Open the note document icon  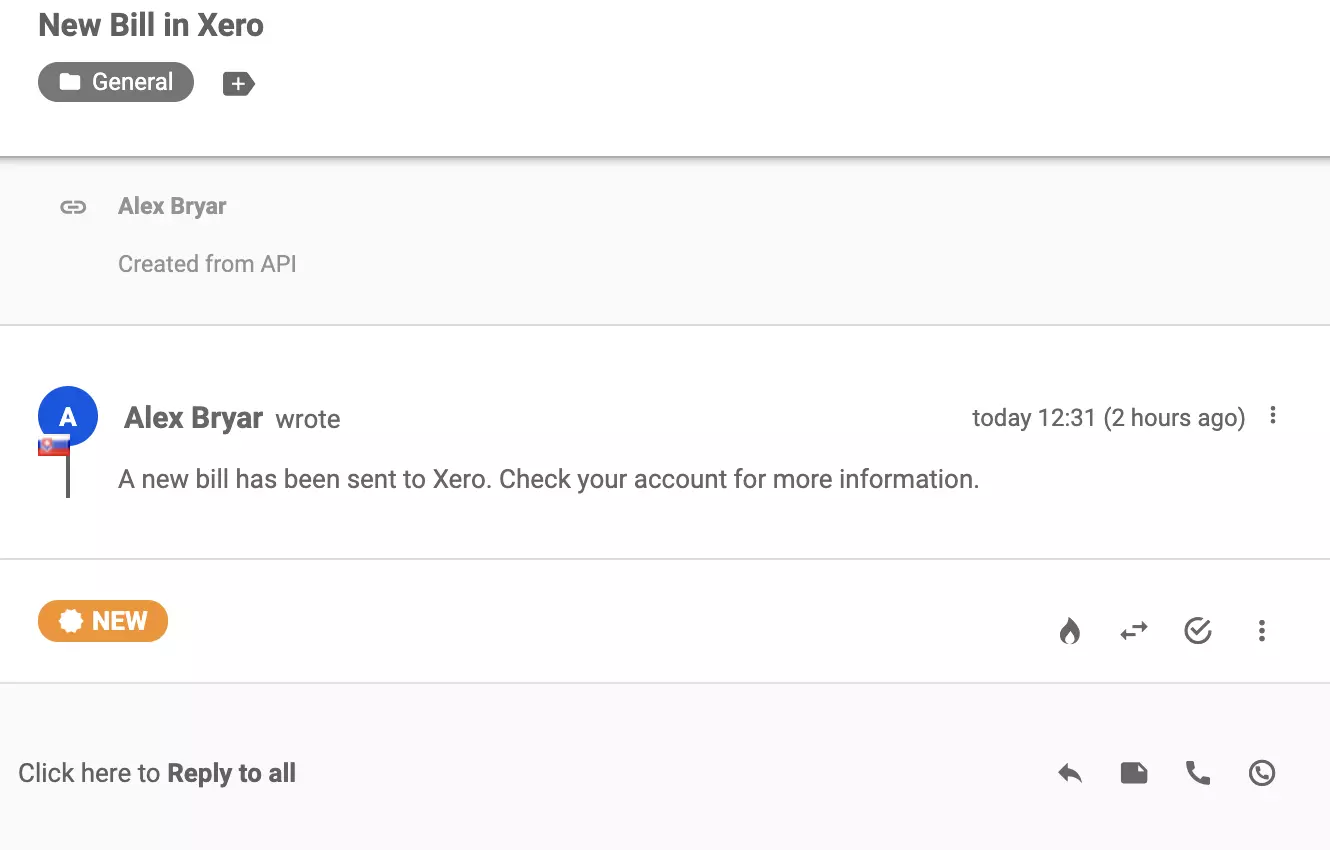pyautogui.click(x=1133, y=772)
